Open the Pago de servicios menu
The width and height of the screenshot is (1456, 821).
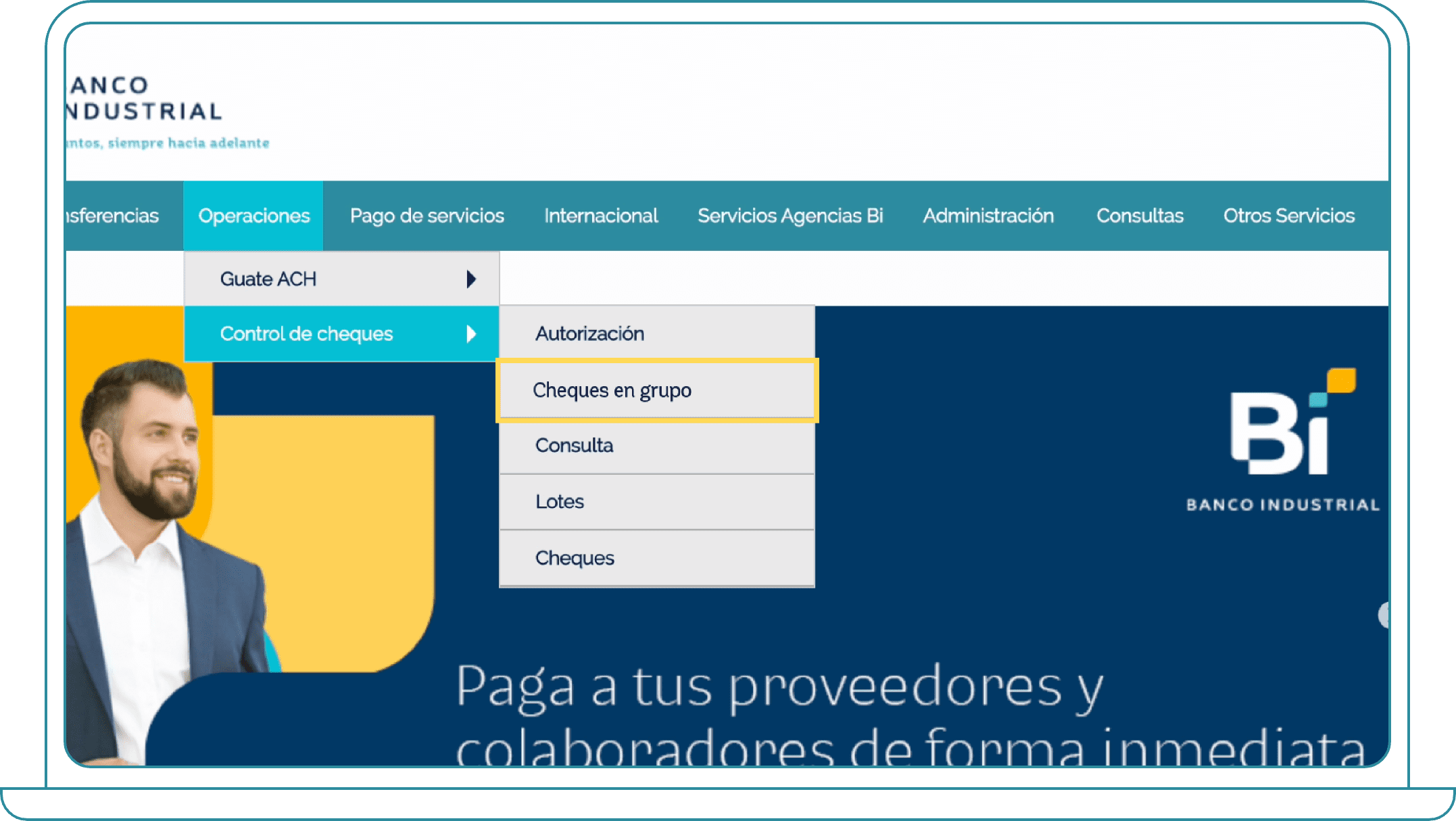(427, 216)
